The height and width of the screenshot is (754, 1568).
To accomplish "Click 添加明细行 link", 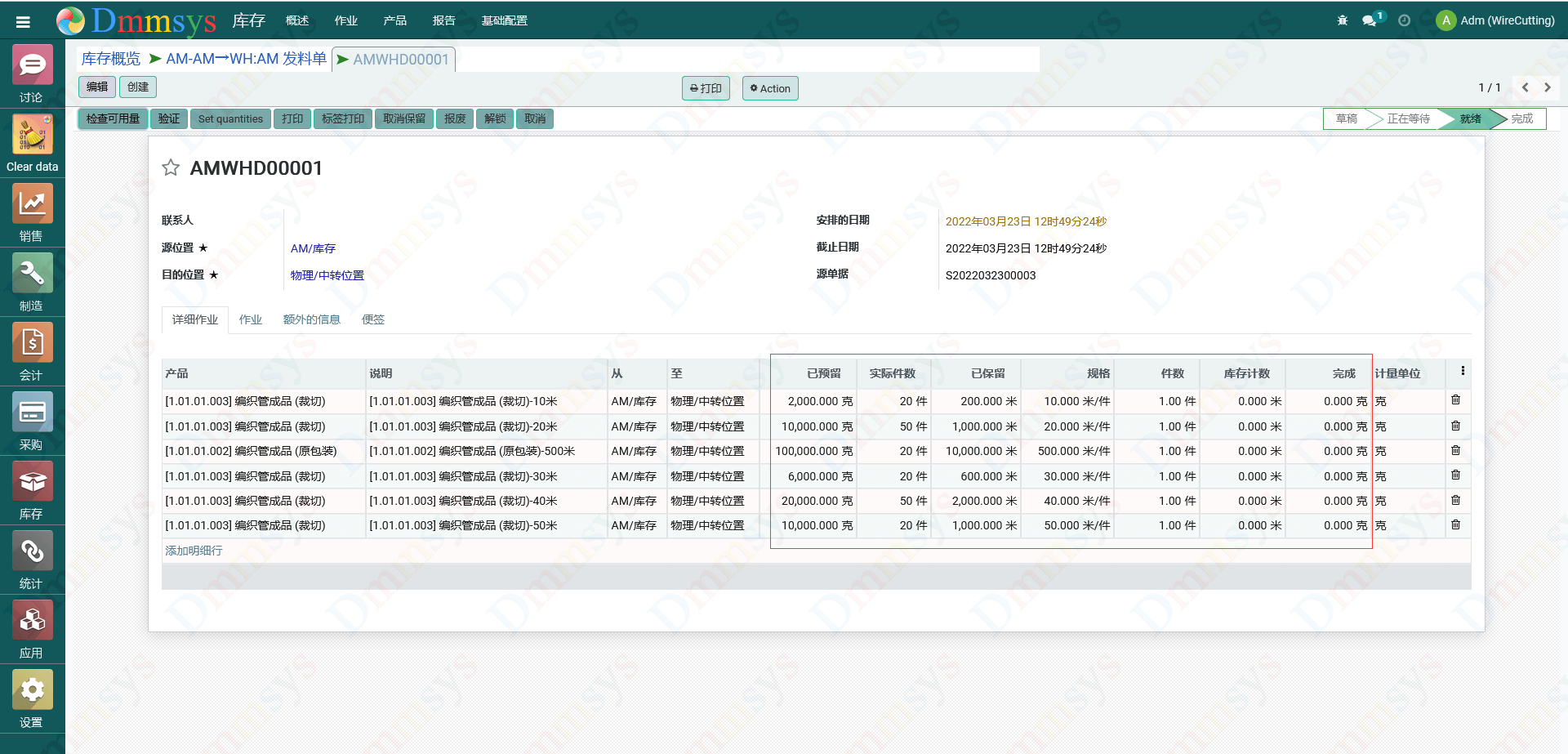I will click(x=194, y=551).
